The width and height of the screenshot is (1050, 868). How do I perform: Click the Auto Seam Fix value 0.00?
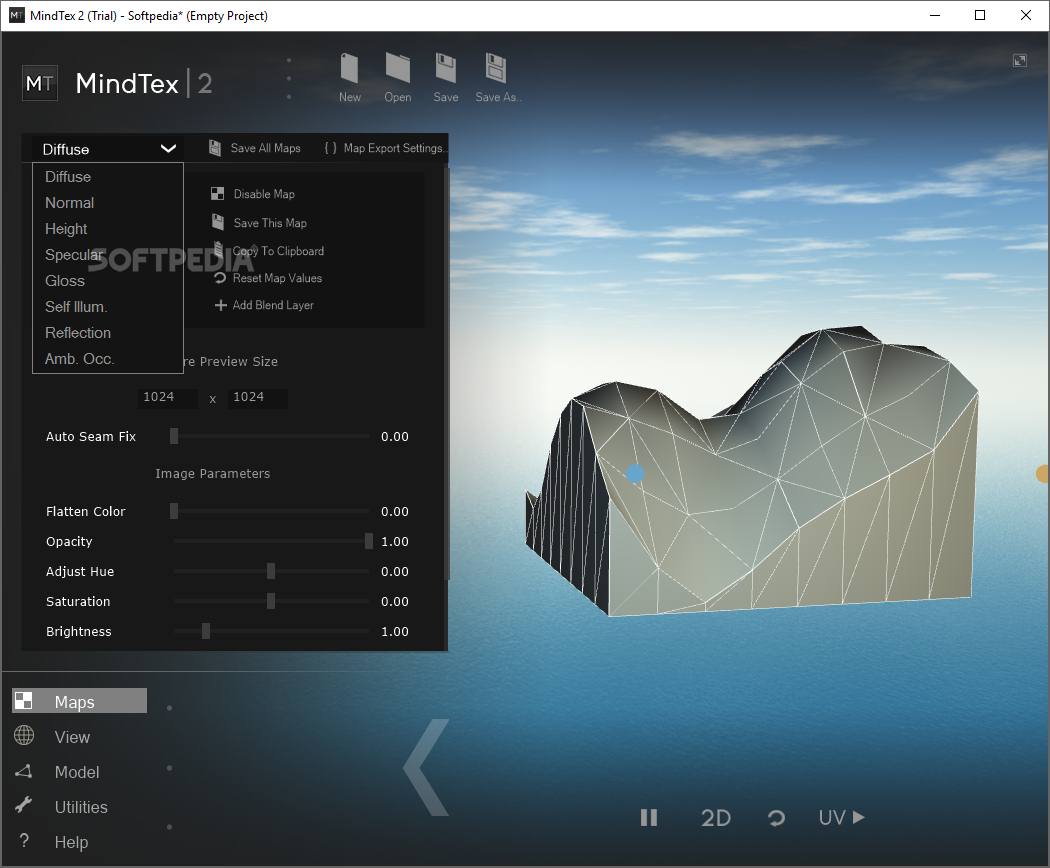[394, 437]
